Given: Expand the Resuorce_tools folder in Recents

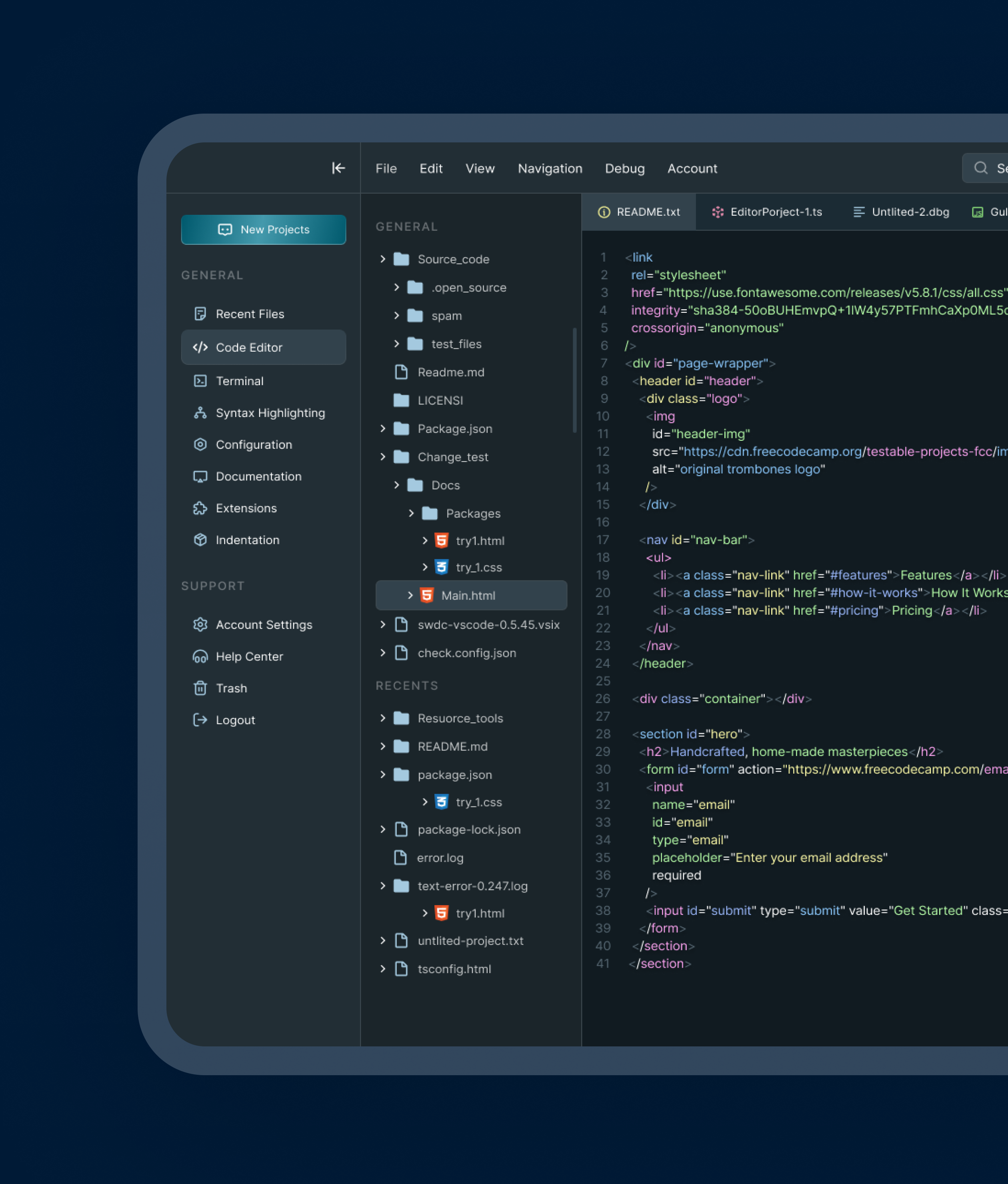Looking at the screenshot, I should (382, 718).
